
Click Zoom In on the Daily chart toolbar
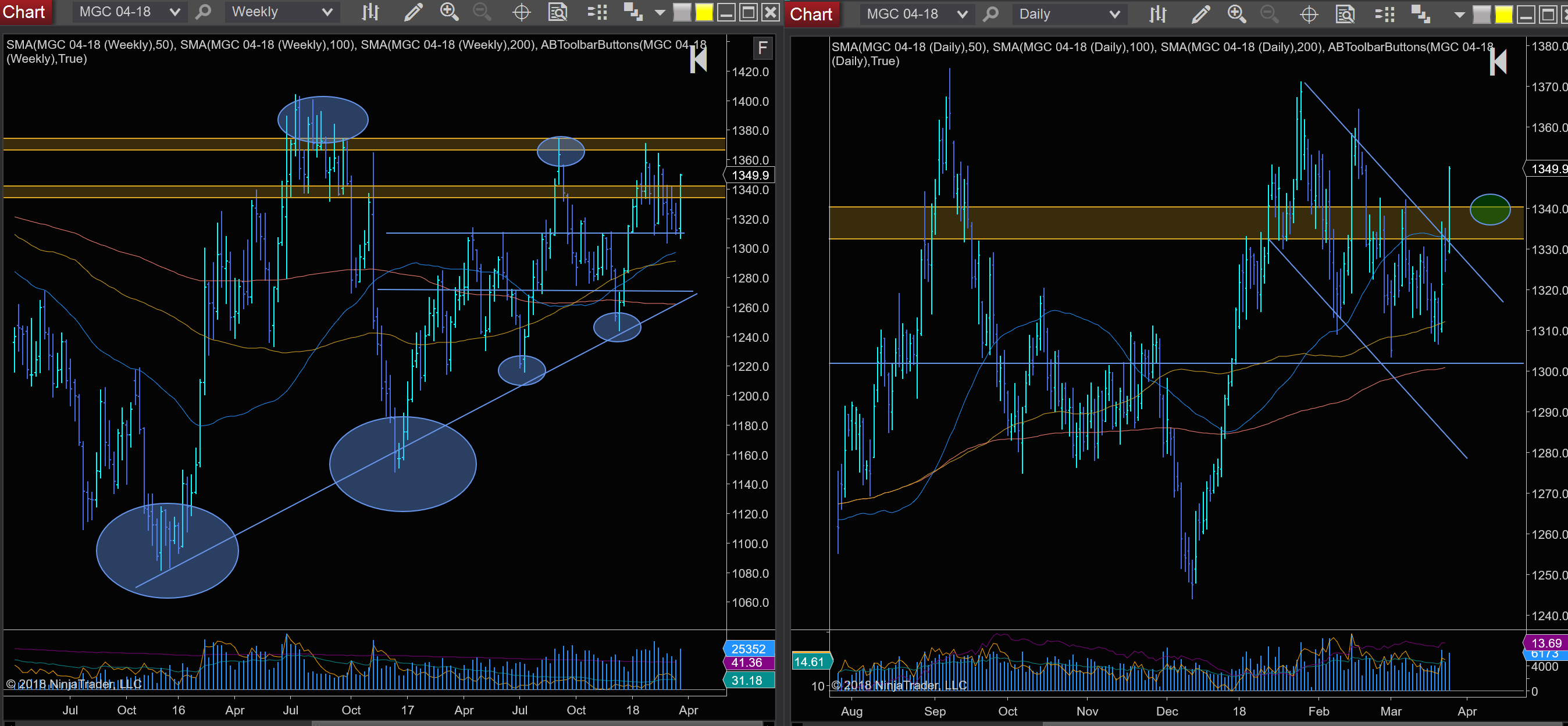[x=1236, y=14]
